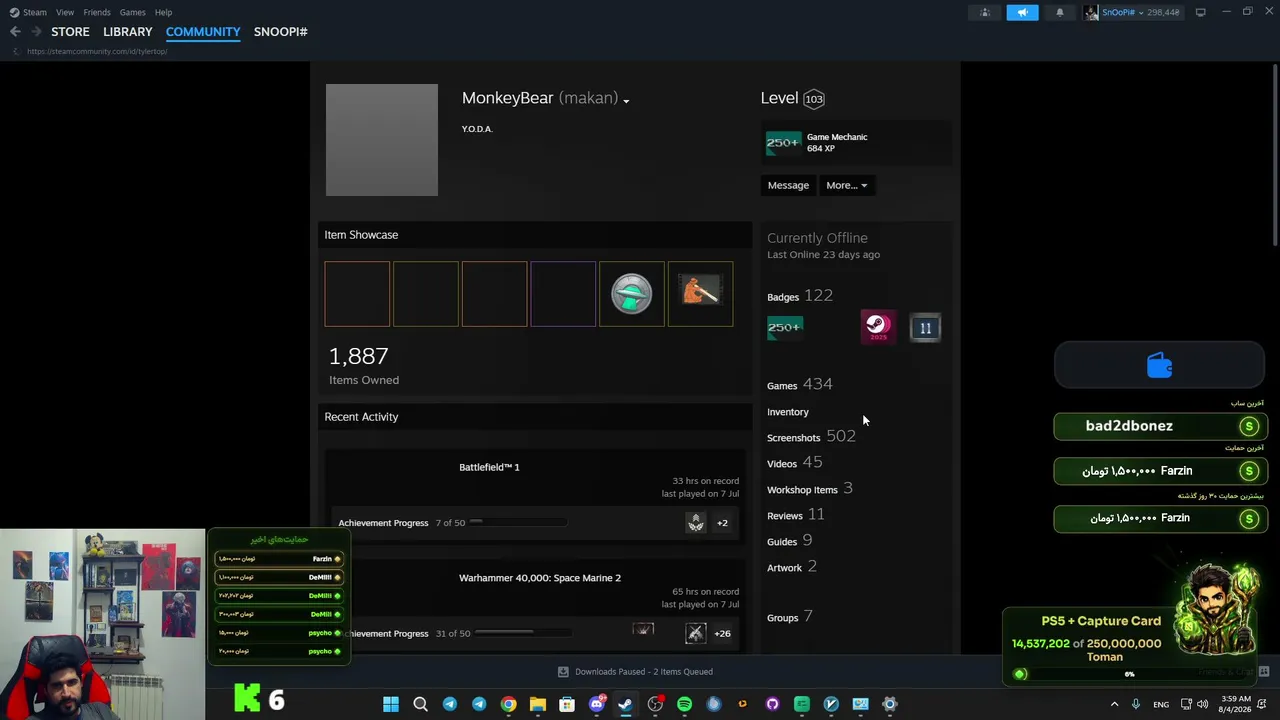
Task: Open Google Chrome from the taskbar
Action: click(x=508, y=704)
